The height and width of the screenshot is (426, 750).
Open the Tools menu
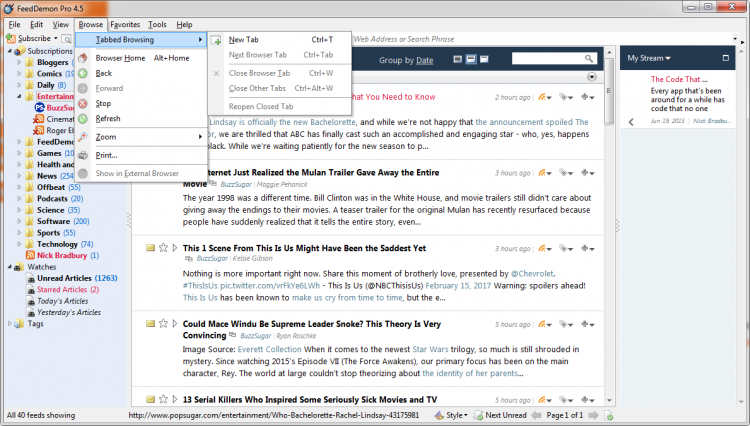click(157, 24)
